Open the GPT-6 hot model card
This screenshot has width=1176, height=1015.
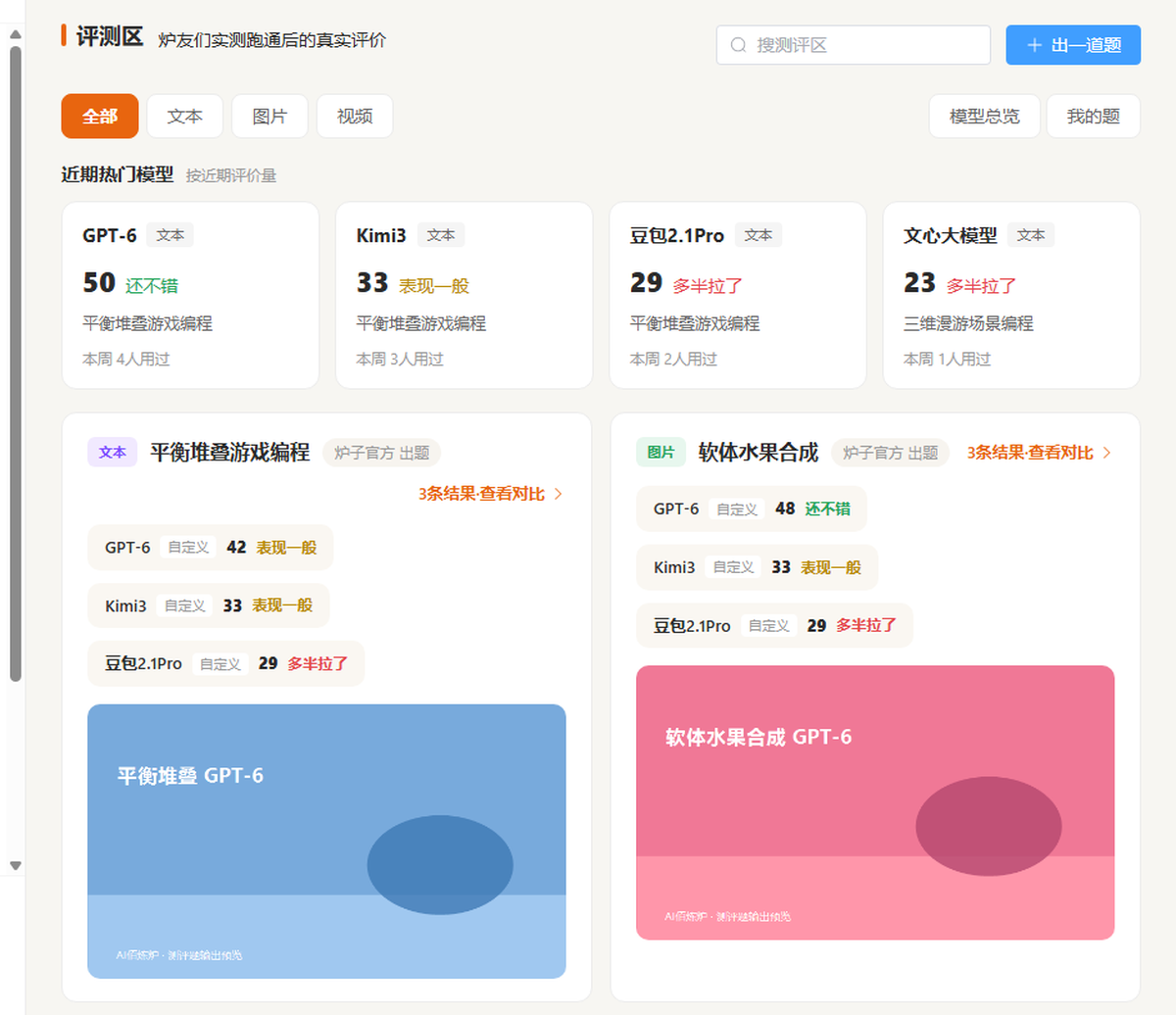(x=191, y=296)
